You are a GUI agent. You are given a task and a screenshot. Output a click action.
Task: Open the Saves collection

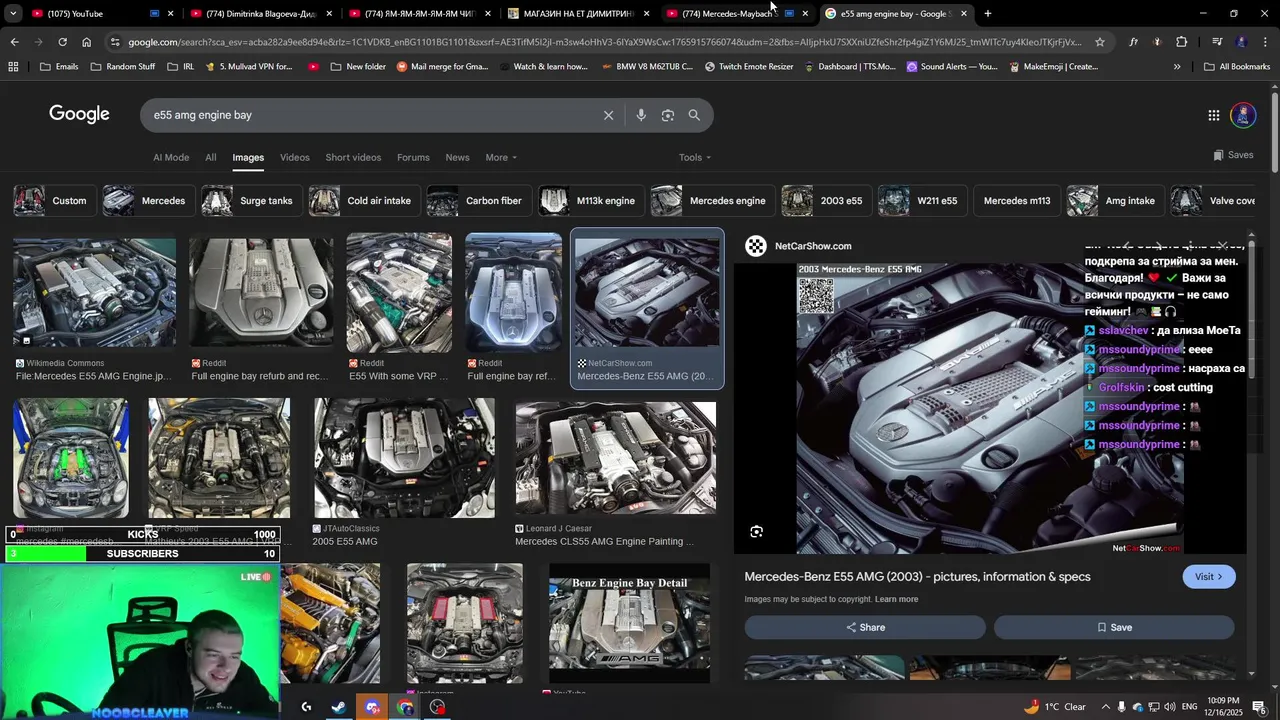1233,155
